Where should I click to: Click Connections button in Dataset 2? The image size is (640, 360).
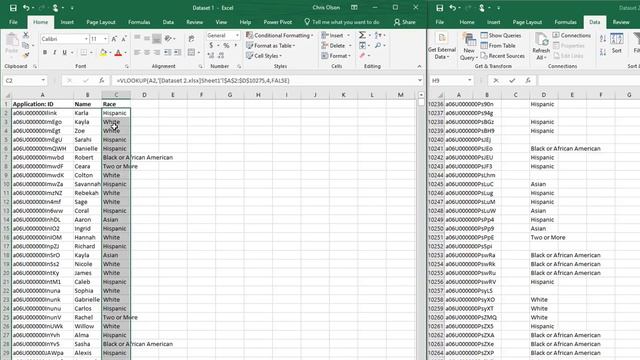(x=571, y=36)
